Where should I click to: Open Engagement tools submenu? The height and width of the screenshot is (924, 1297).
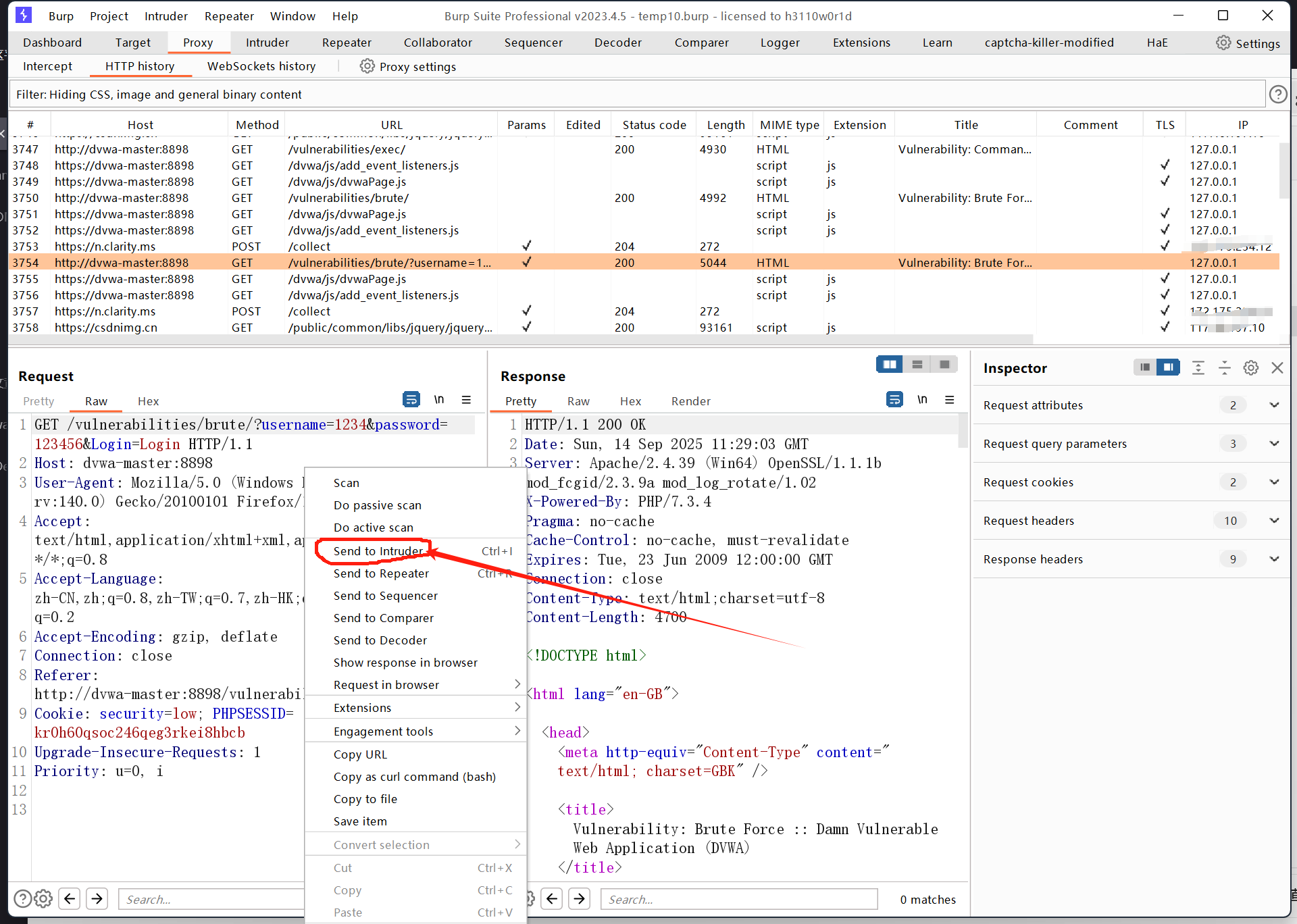point(415,731)
